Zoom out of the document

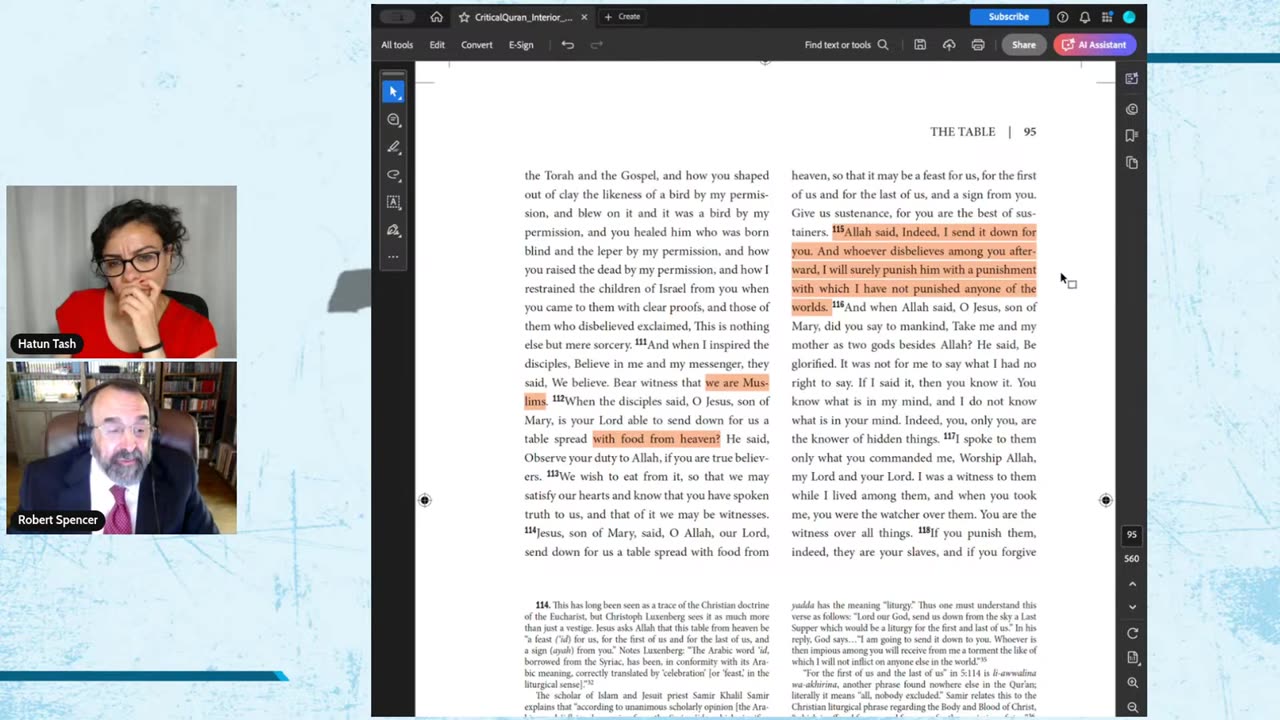click(x=1132, y=707)
